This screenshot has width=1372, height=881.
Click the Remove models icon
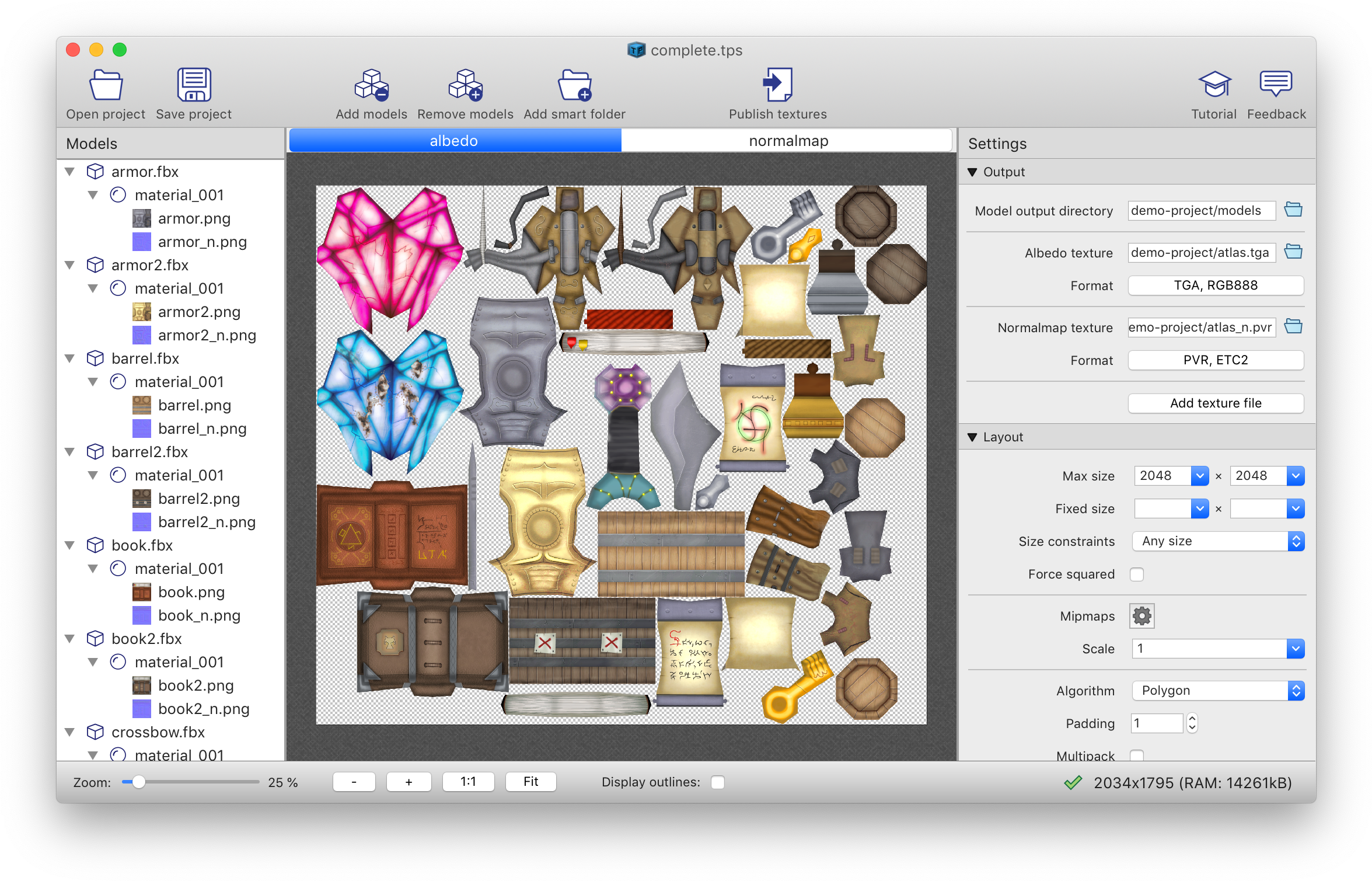(x=465, y=86)
